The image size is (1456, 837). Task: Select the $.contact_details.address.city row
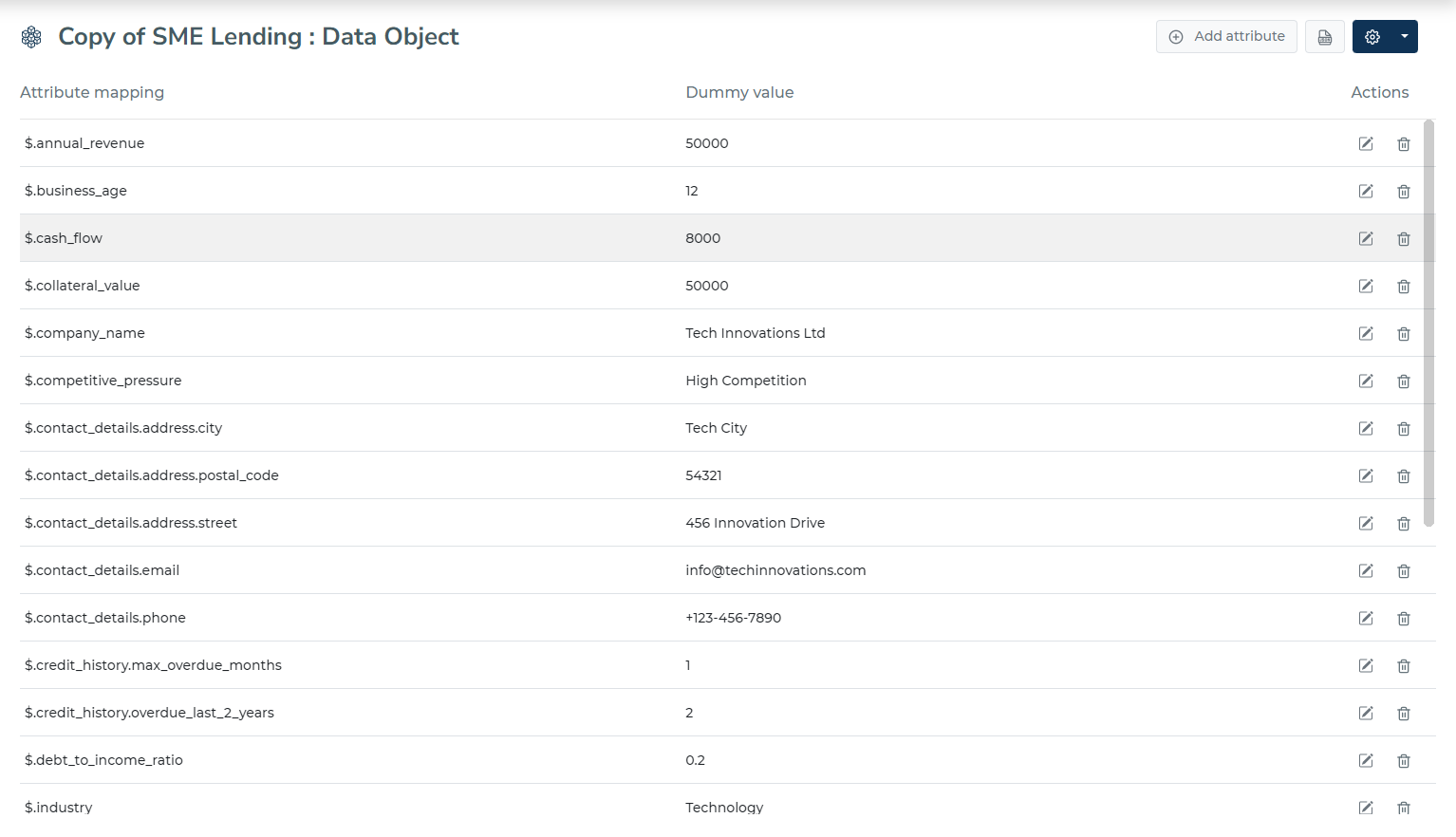[x=721, y=428]
